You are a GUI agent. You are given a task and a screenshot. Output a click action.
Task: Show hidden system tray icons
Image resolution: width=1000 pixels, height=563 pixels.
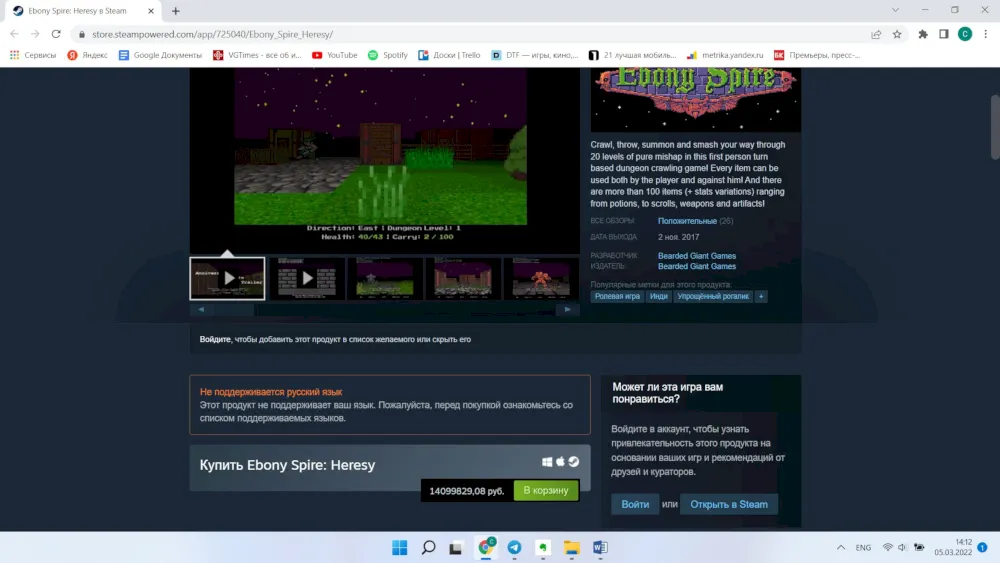pos(841,548)
